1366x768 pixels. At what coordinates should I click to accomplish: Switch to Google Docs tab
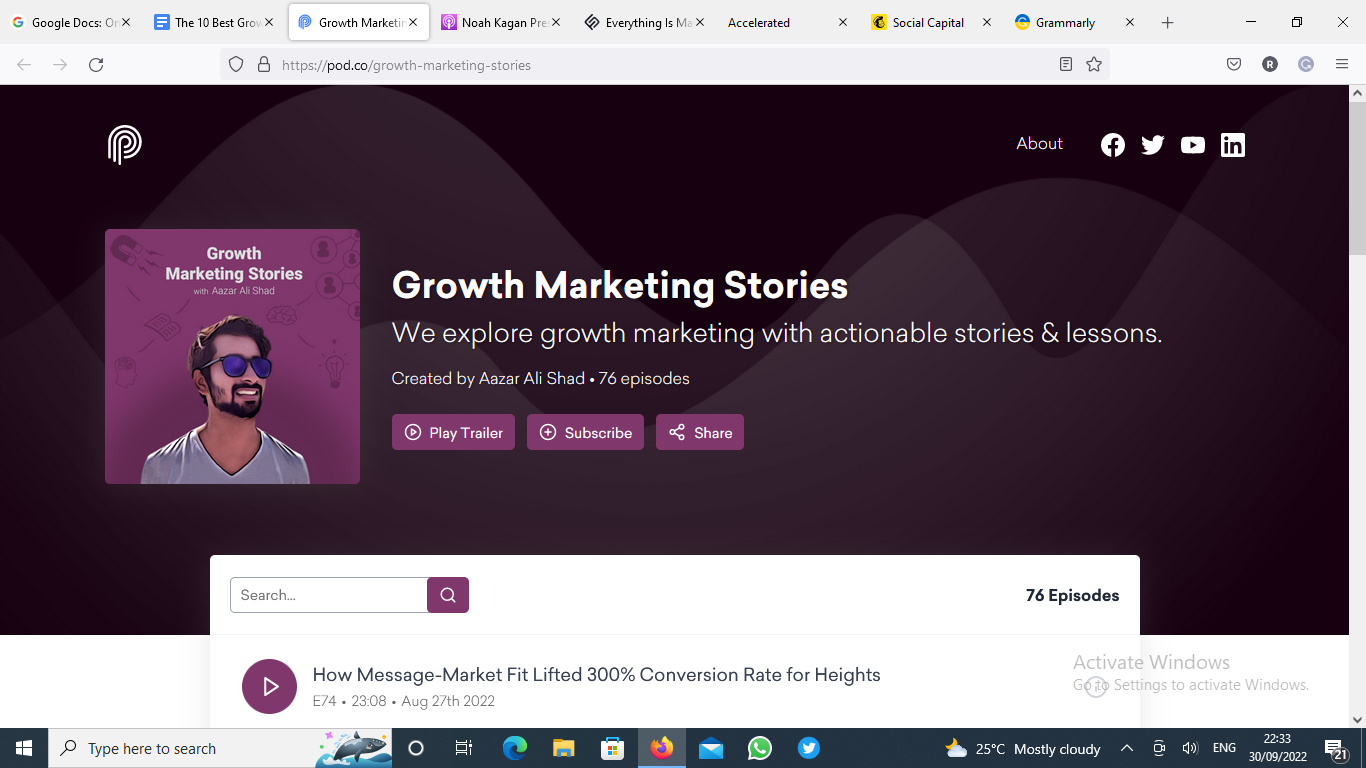(x=71, y=22)
